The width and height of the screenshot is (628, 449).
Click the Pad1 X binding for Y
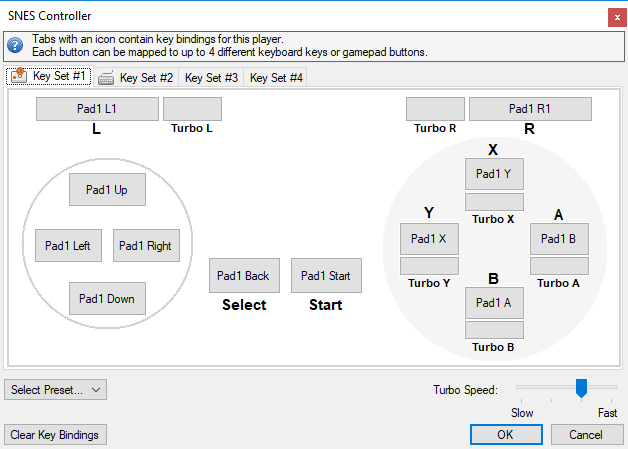tap(429, 239)
